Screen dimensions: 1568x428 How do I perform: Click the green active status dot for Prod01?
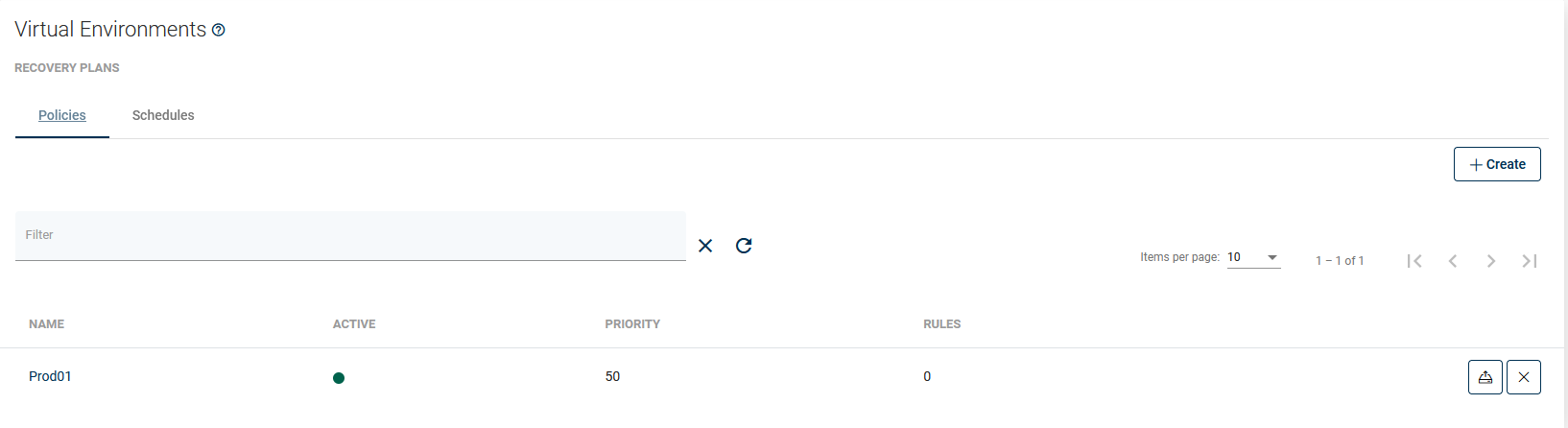point(339,378)
